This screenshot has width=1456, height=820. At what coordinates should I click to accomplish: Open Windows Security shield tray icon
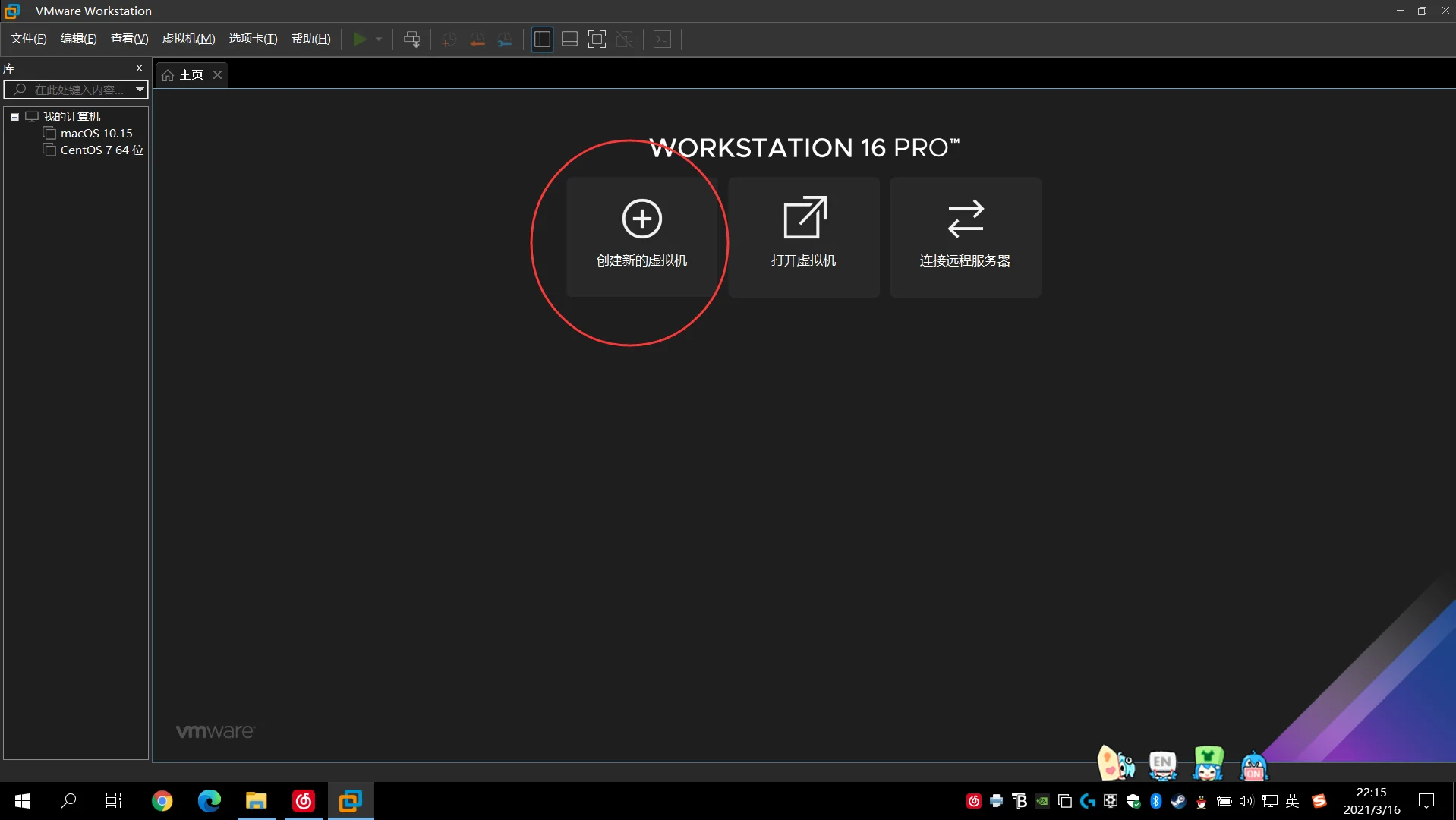(1133, 801)
